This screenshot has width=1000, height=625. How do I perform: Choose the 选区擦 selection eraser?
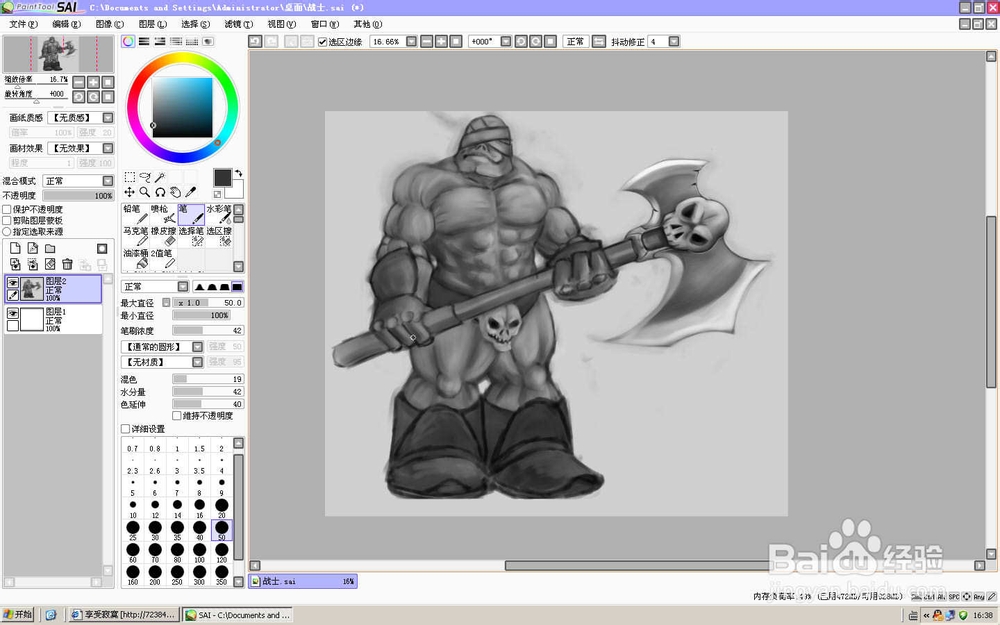click(x=219, y=236)
